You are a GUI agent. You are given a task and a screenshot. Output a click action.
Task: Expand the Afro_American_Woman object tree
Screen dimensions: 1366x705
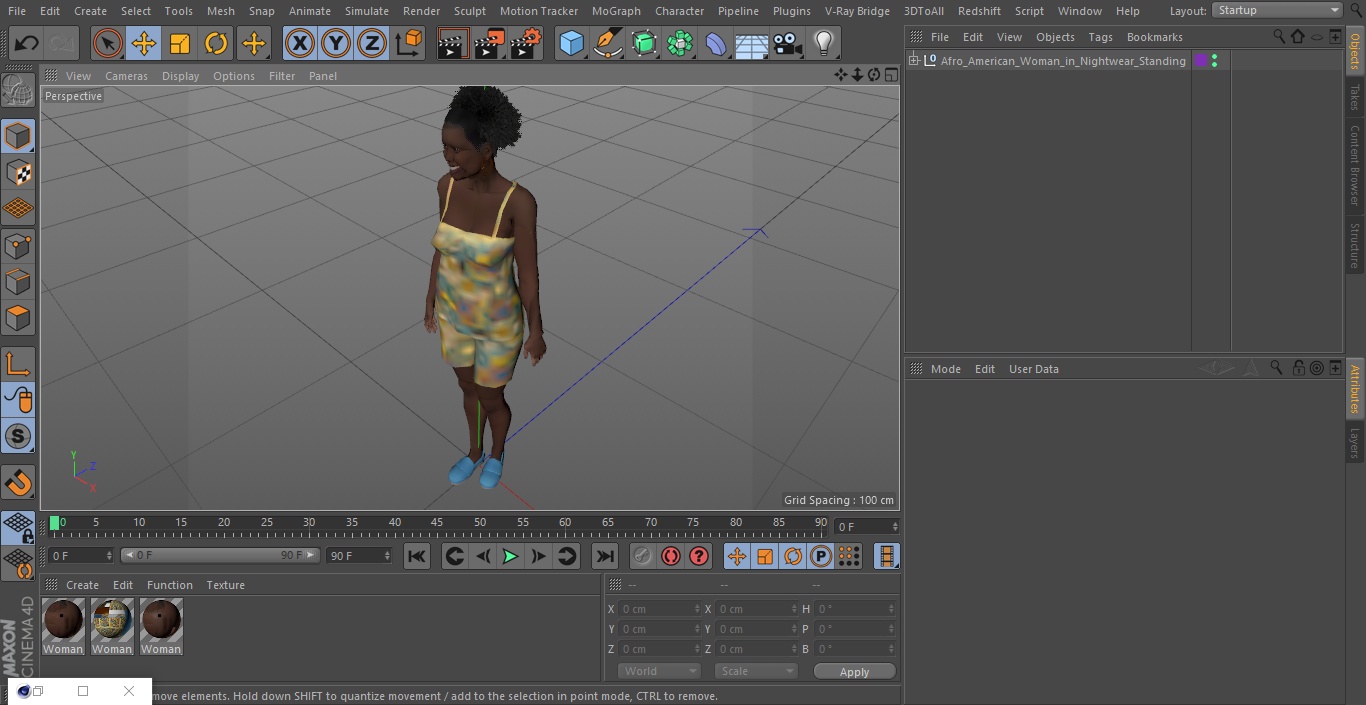tap(913, 61)
